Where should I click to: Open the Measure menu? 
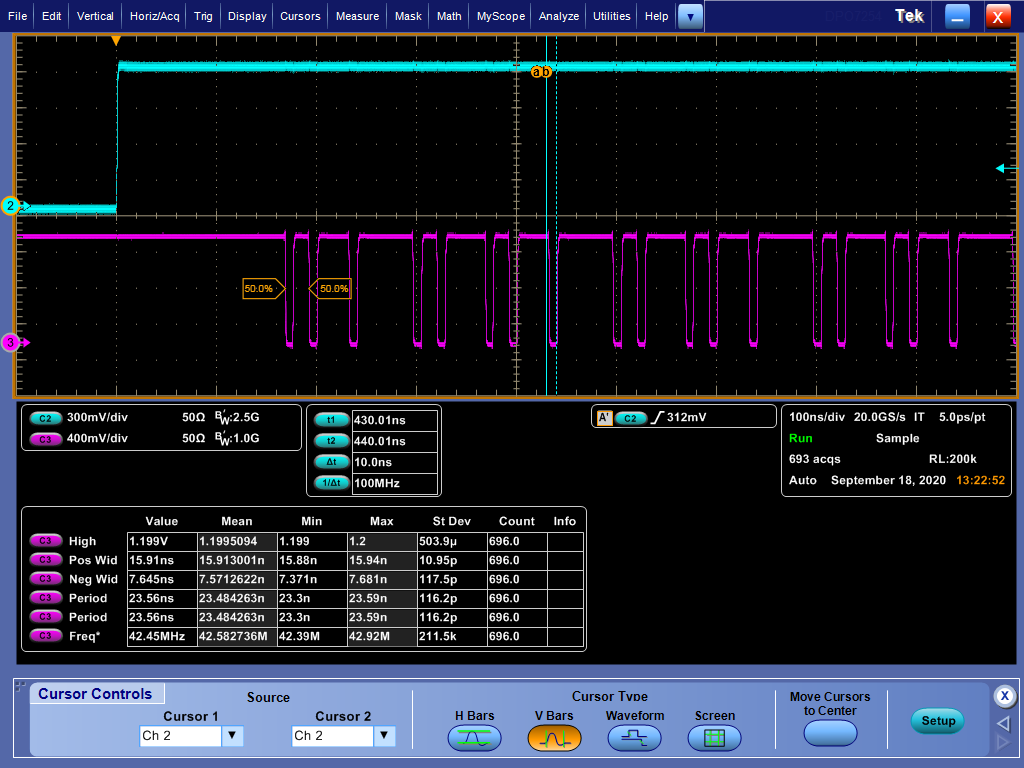tap(357, 16)
